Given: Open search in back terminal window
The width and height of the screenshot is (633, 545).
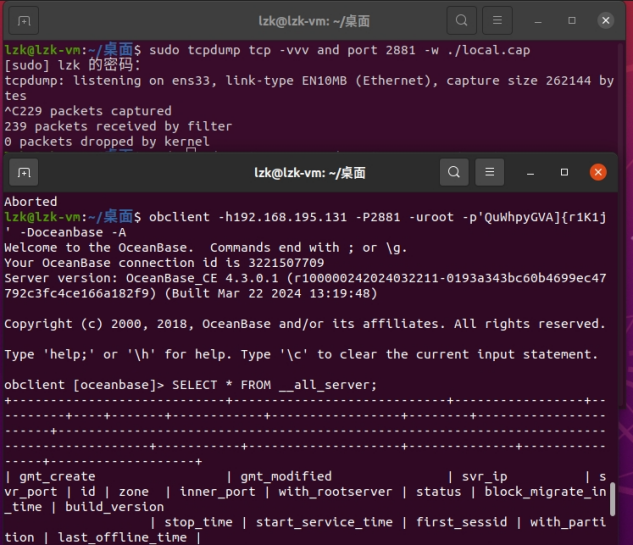Looking at the screenshot, I should (461, 20).
